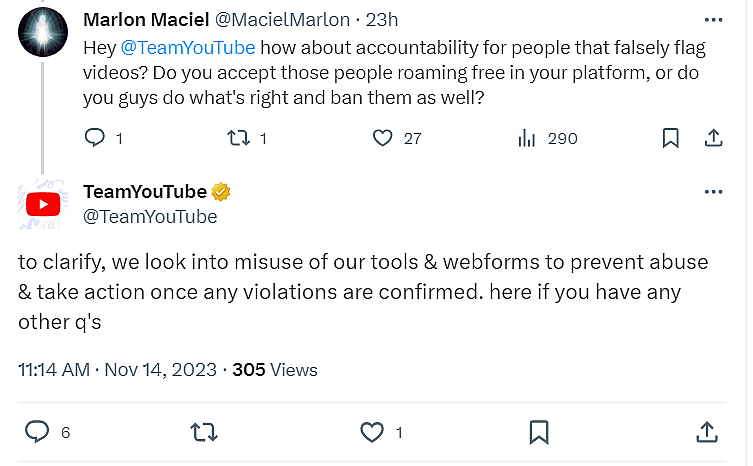This screenshot has width=753, height=466.
Task: Open more options for TeamYouTube's tweet
Action: [x=713, y=192]
